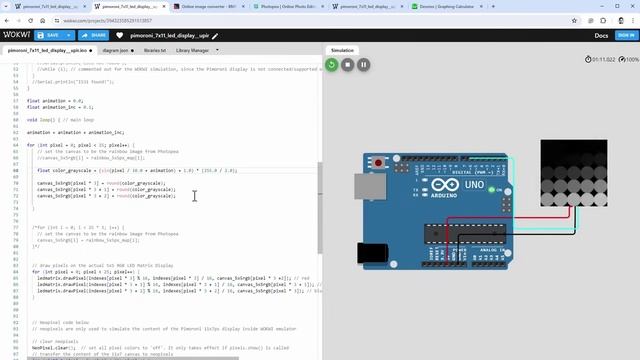Close the Desmos Graphing Calculator tab
640x360 pixels.
(x=481, y=7)
